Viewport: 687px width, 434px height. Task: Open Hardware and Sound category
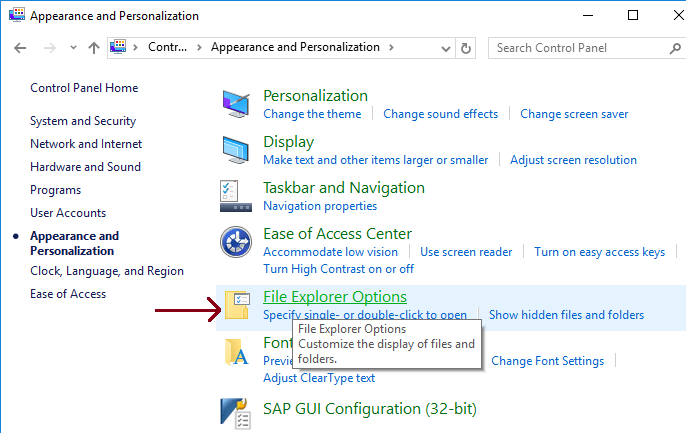click(x=85, y=167)
